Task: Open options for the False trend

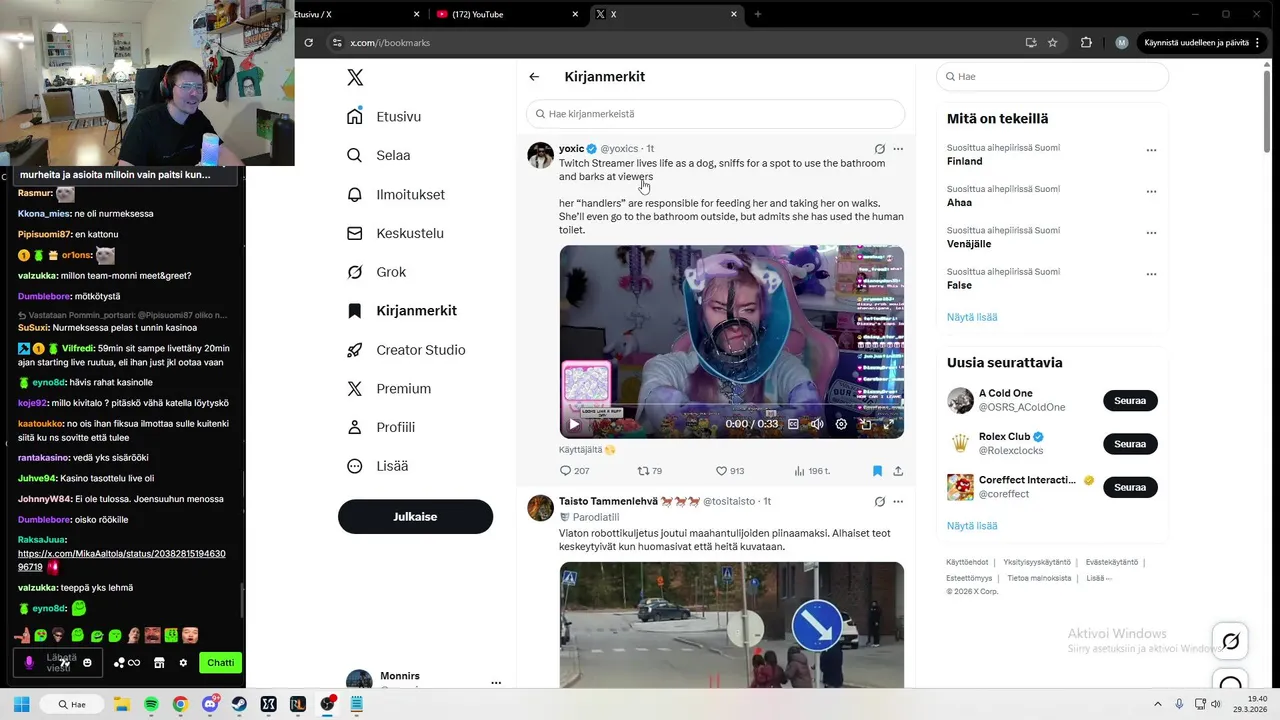Action: [1151, 274]
